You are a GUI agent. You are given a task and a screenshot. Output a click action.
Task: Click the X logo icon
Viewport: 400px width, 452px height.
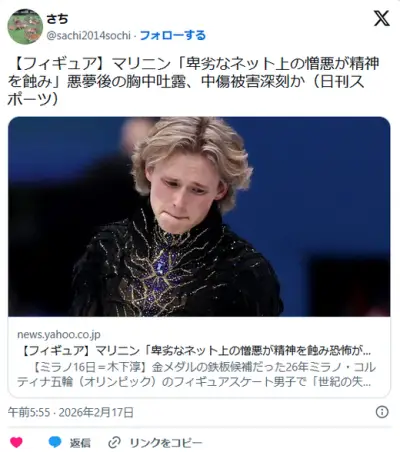coord(381,18)
